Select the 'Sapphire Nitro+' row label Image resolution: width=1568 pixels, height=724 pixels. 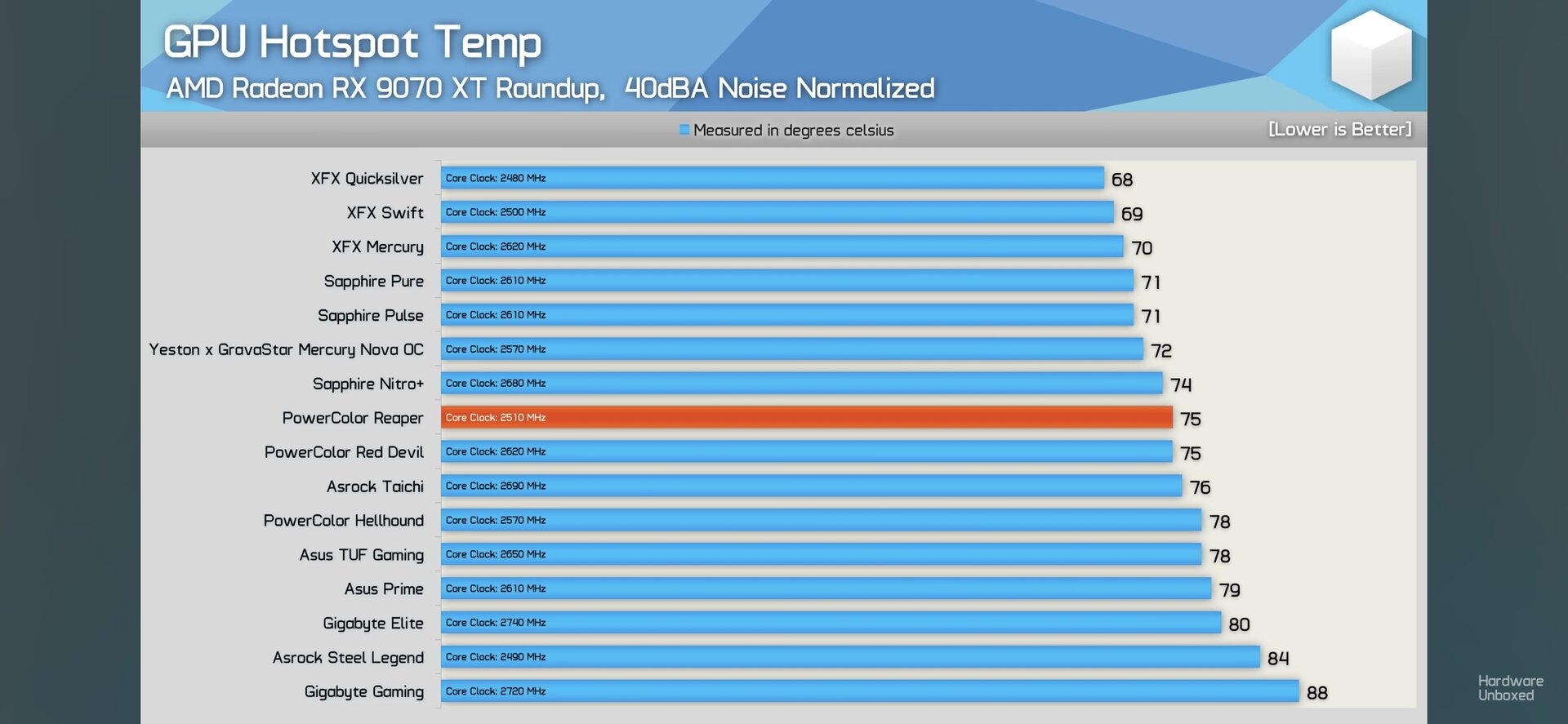(367, 384)
